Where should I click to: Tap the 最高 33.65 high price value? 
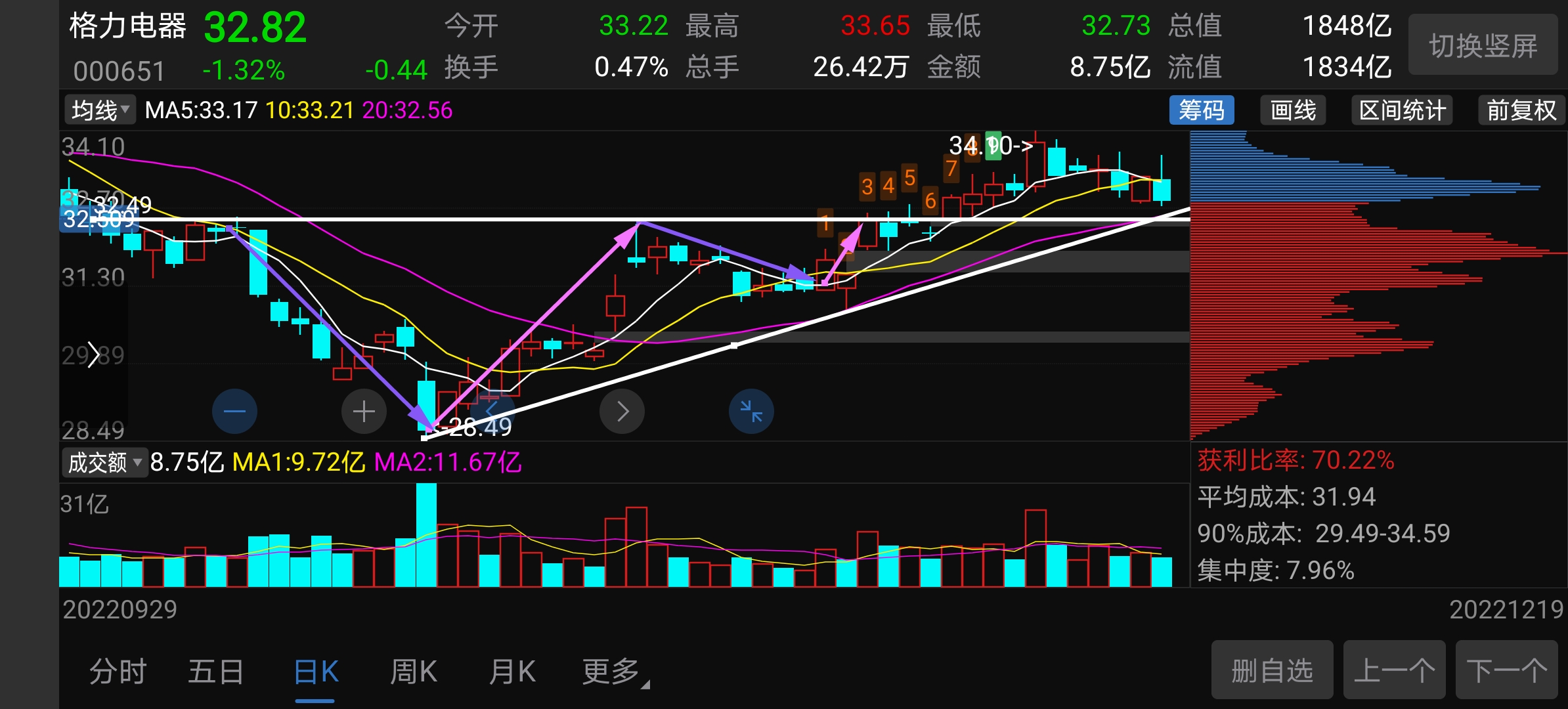click(875, 26)
